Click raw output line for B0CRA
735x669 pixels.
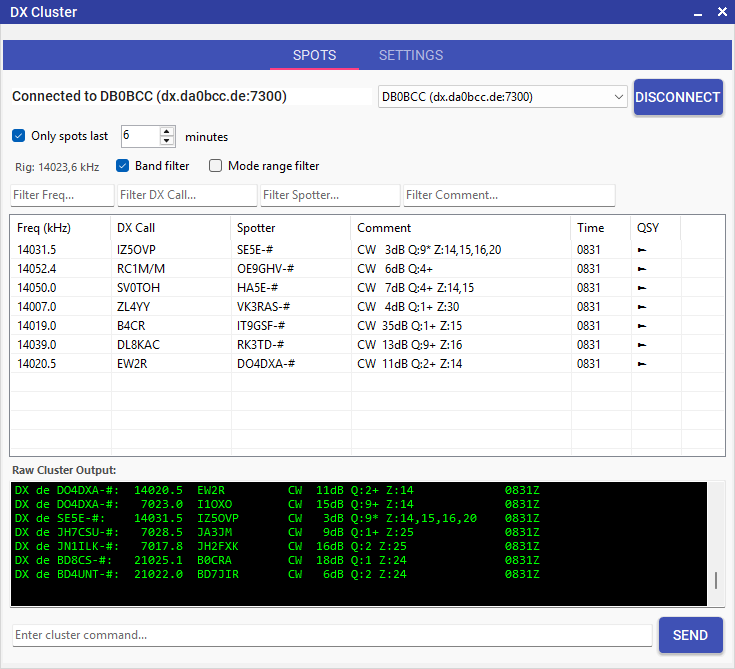(x=277, y=561)
